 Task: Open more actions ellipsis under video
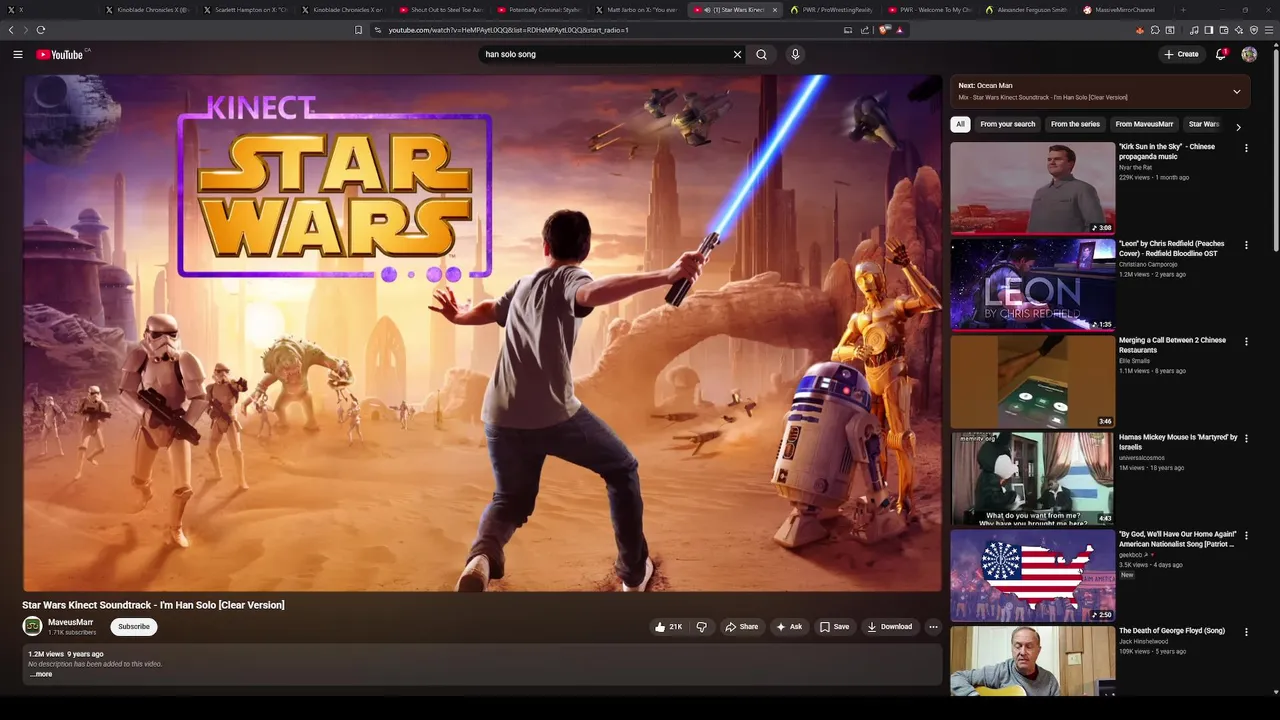pyautogui.click(x=933, y=627)
